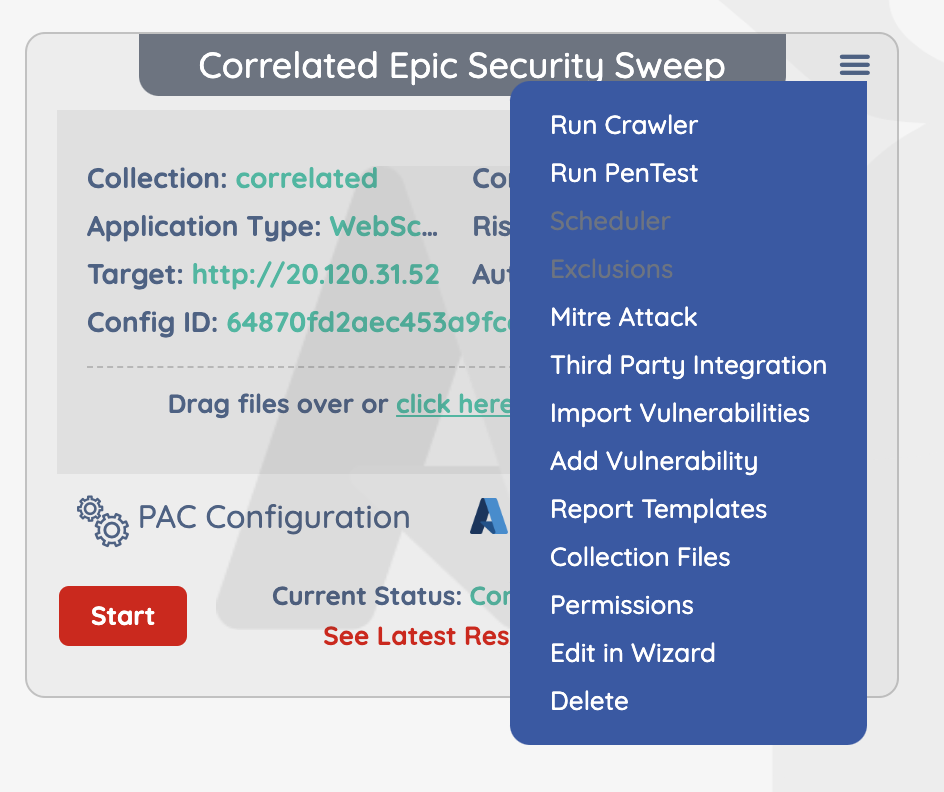Click the blue Azure 'A' logo icon
This screenshot has width=944, height=792.
[489, 516]
